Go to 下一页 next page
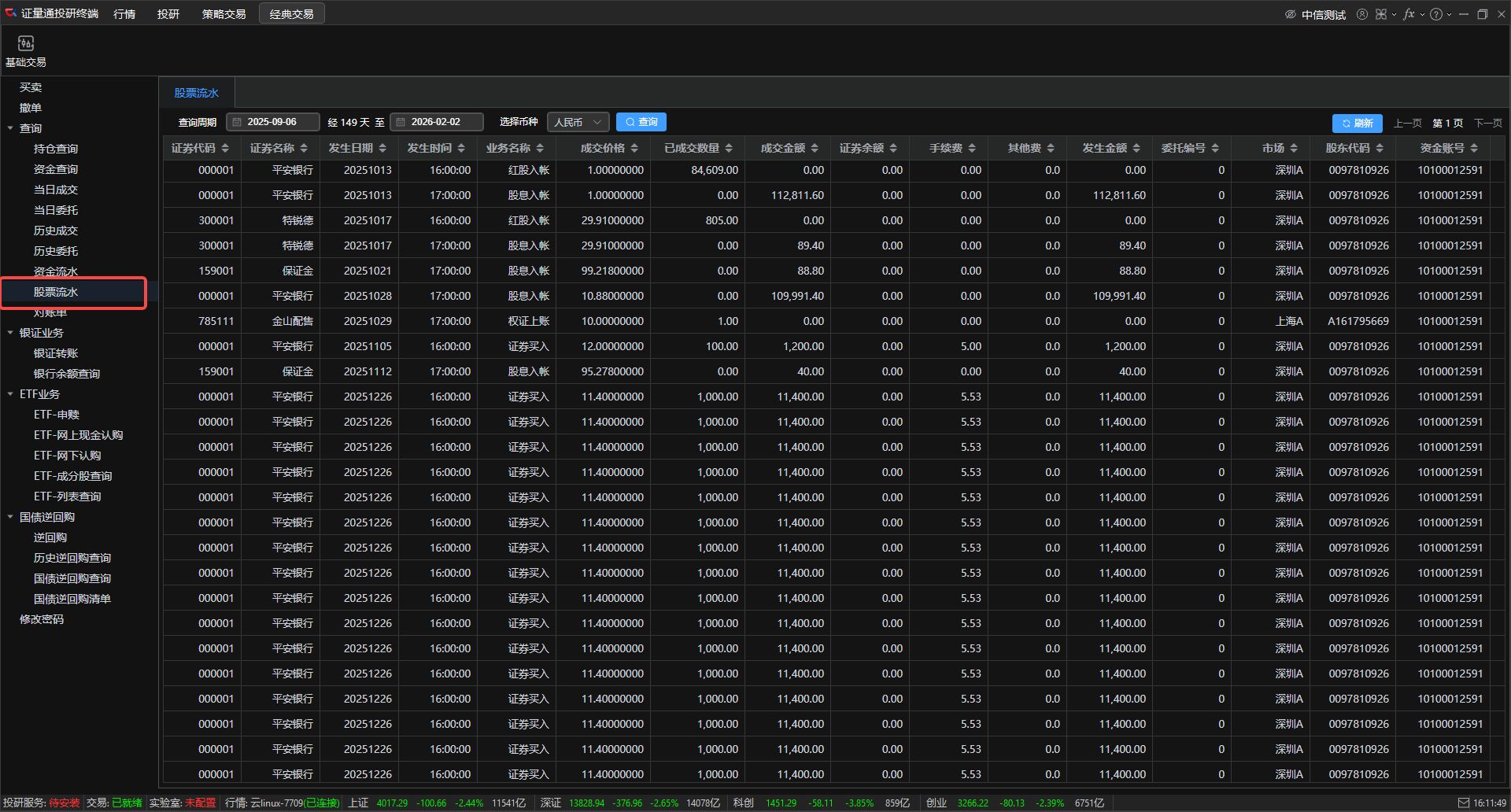The width and height of the screenshot is (1511, 812). (1487, 123)
